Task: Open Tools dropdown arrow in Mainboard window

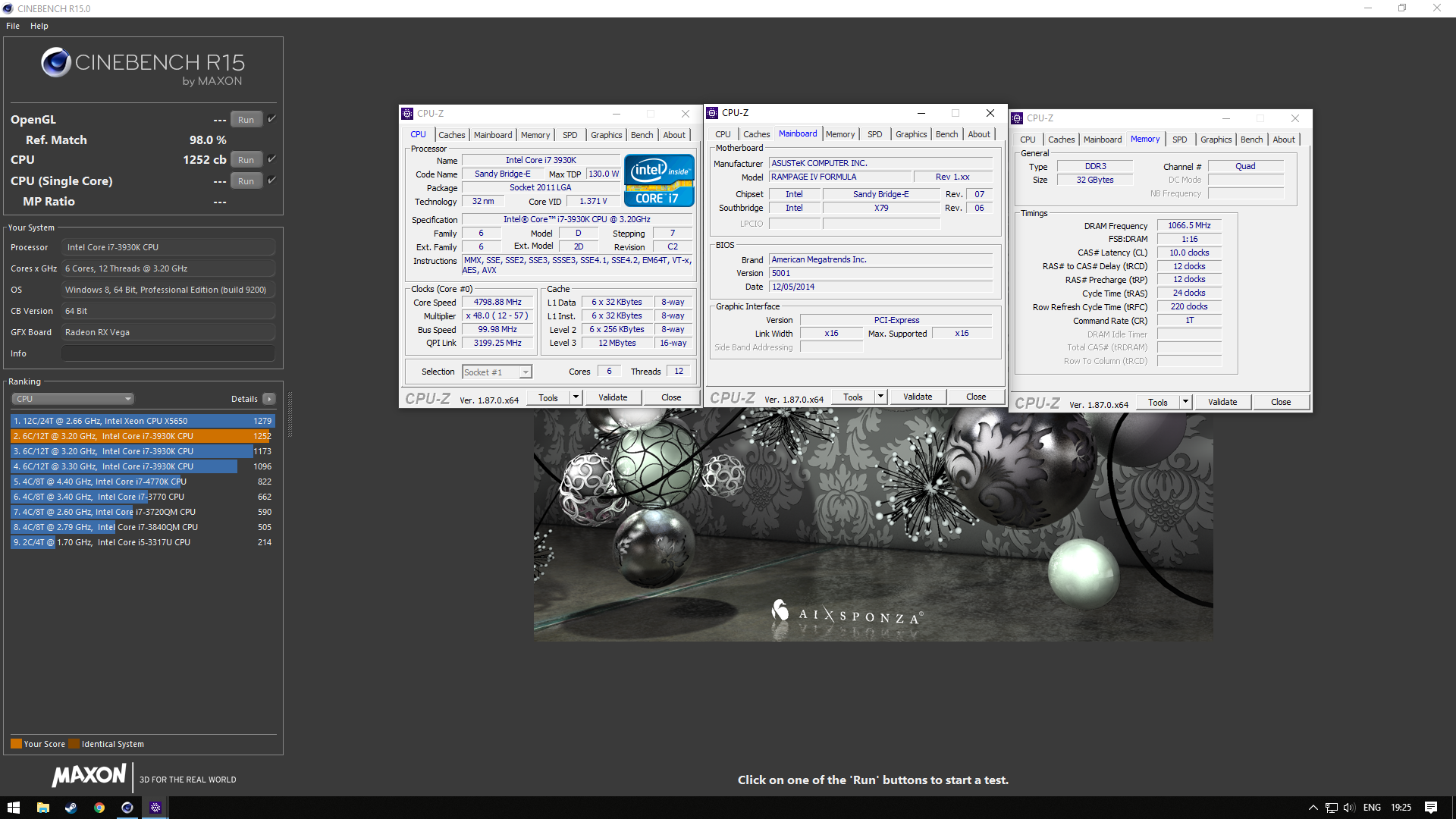Action: (x=880, y=397)
